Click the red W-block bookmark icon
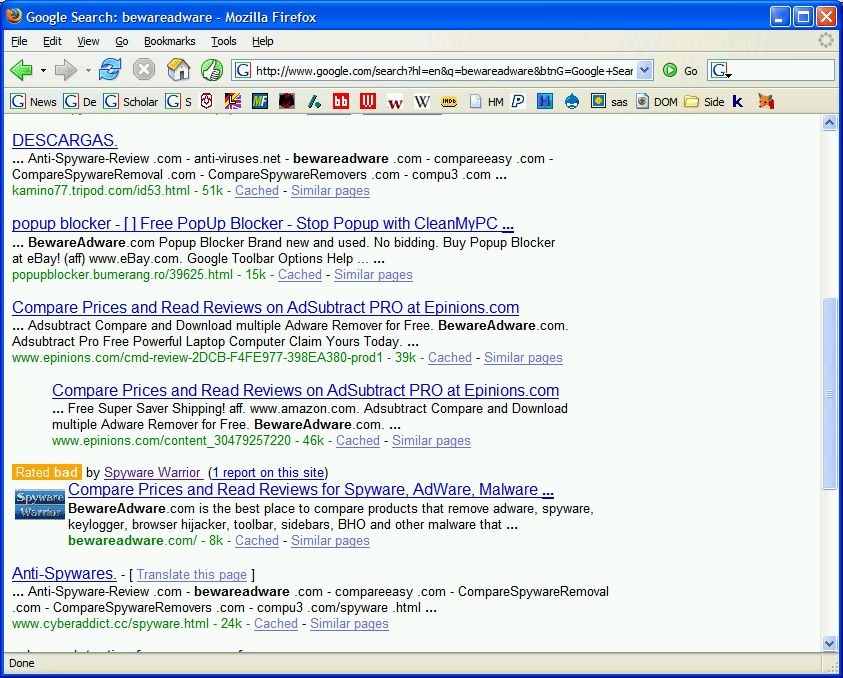The width and height of the screenshot is (843, 678). click(368, 101)
